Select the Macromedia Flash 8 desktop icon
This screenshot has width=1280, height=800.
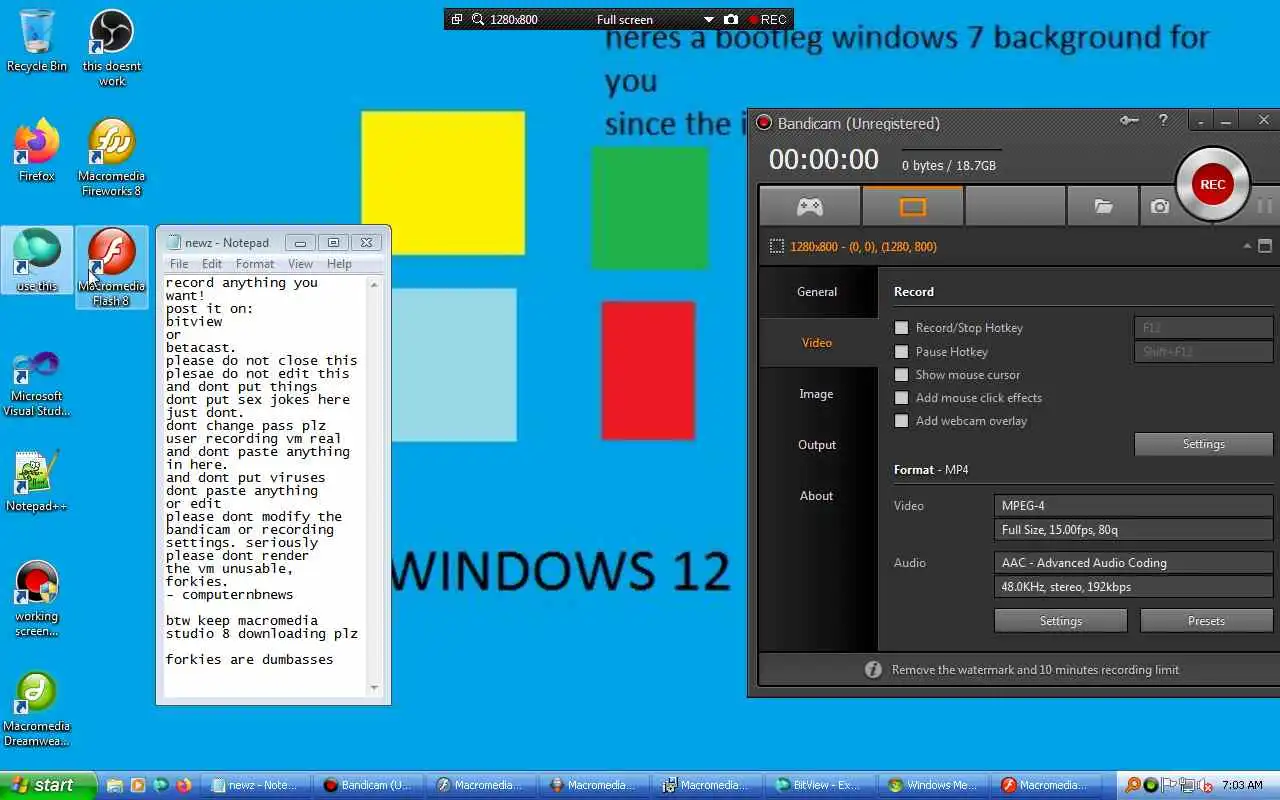point(112,268)
